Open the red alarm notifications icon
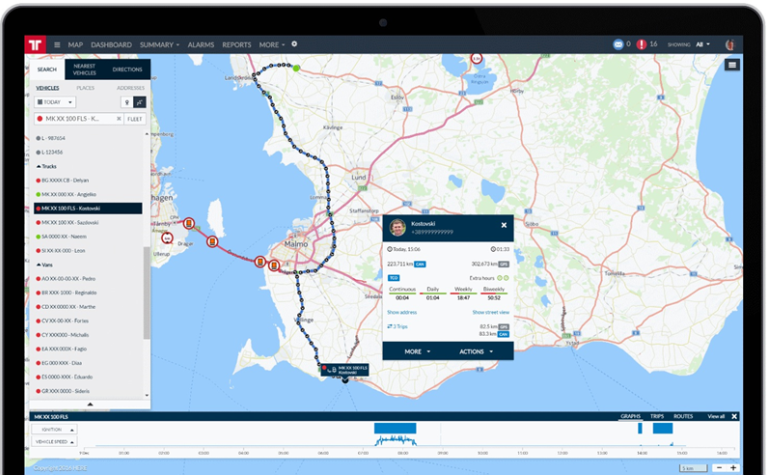This screenshot has height=475, width=767. [x=641, y=45]
